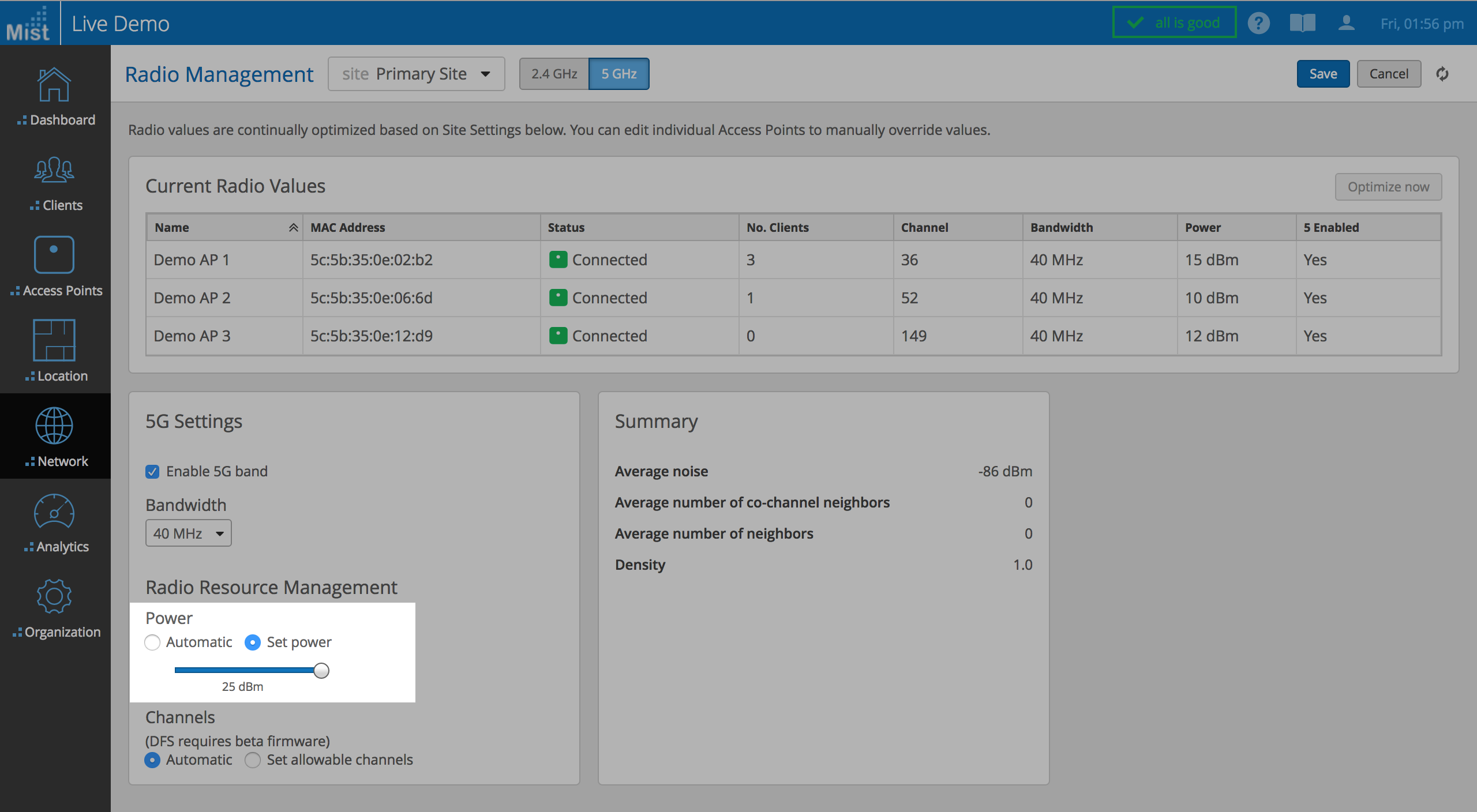1477x812 pixels.
Task: Select Automatic power radio button
Action: click(x=152, y=642)
